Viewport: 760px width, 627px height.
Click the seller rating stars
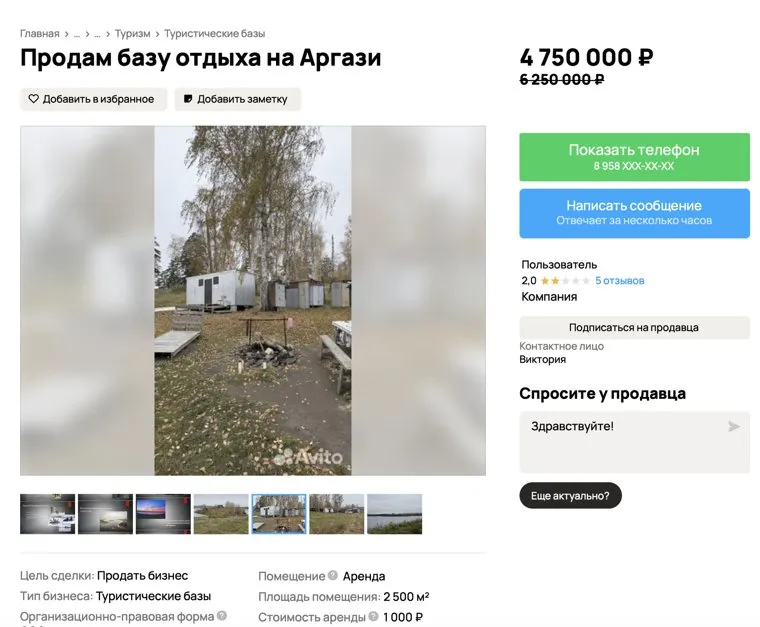[565, 281]
